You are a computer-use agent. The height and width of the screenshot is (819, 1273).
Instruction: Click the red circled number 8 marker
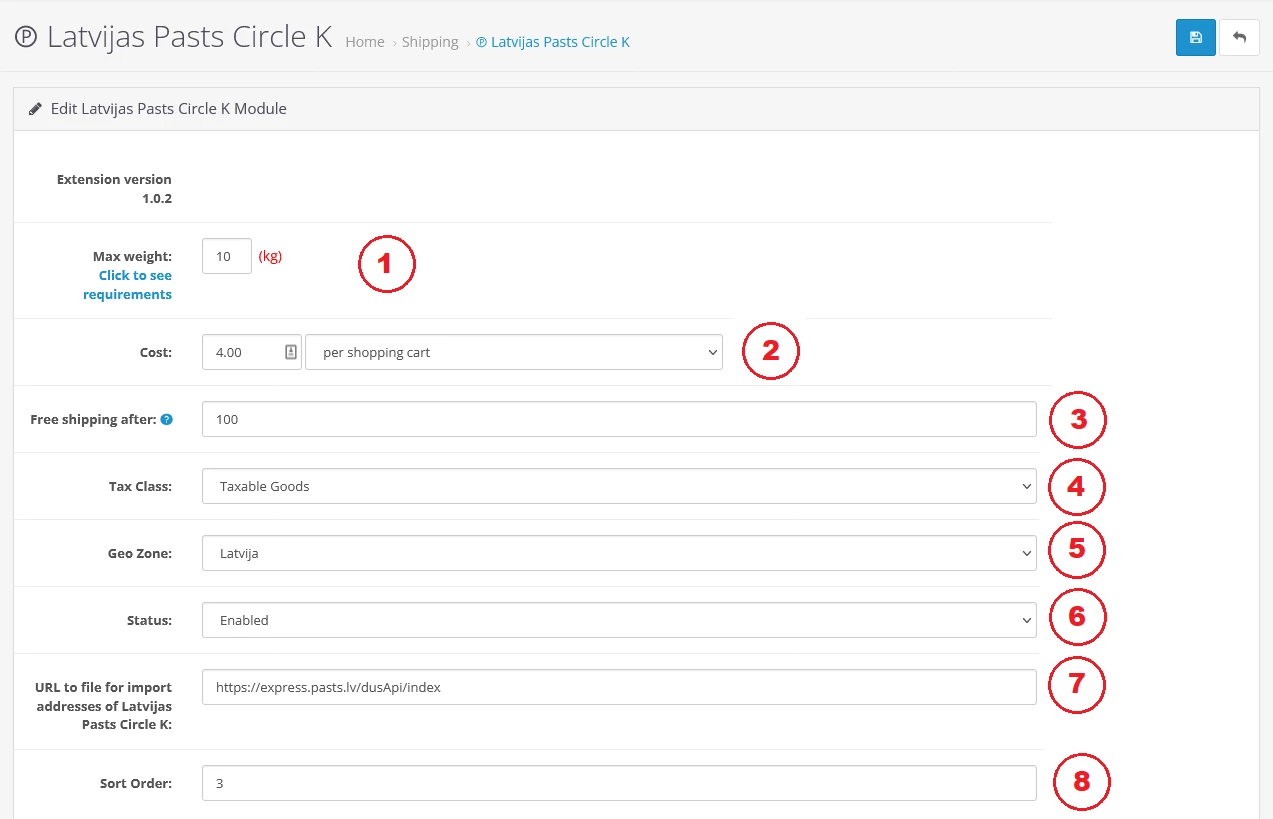(x=1080, y=781)
